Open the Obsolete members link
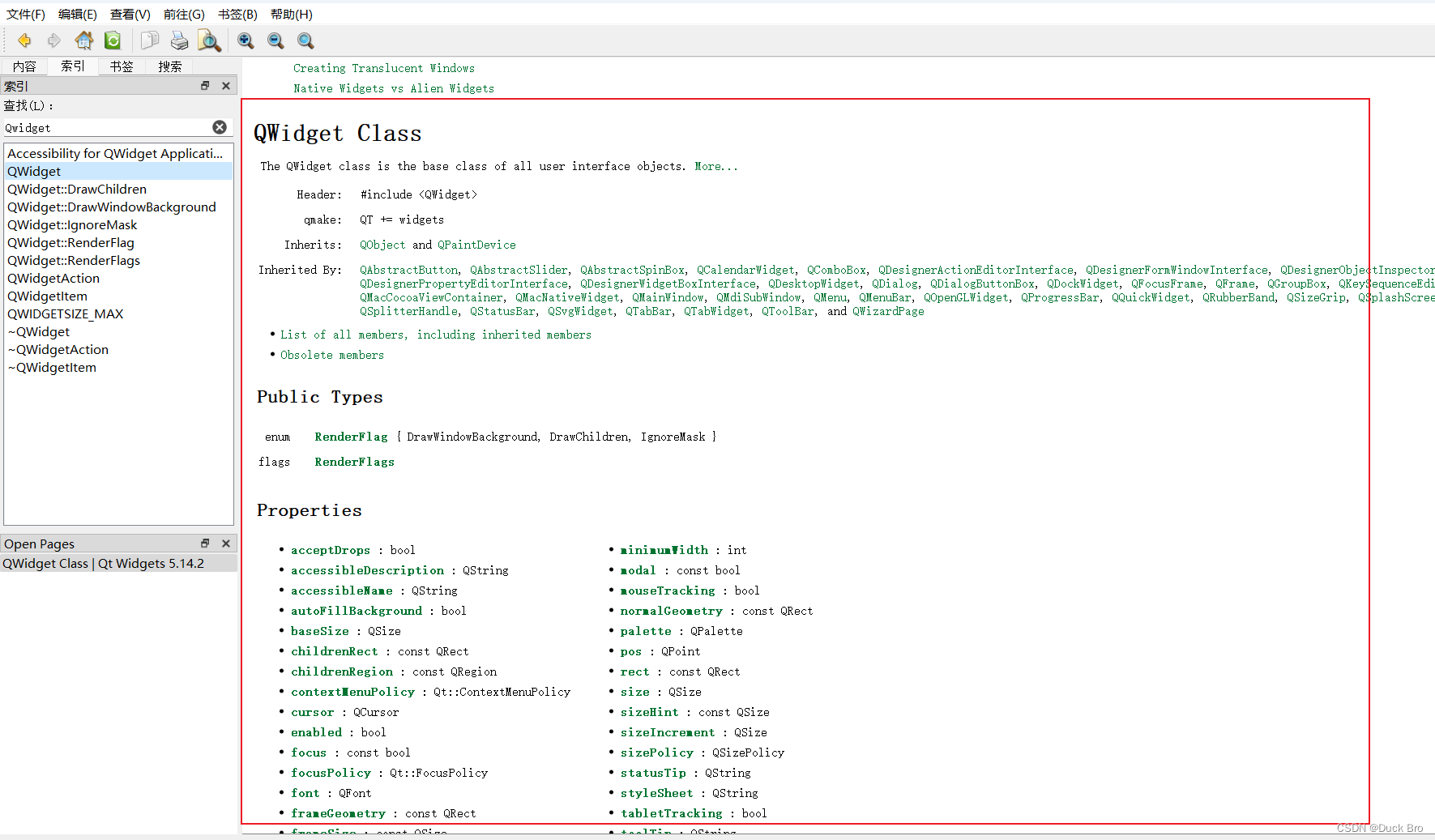 click(x=332, y=355)
